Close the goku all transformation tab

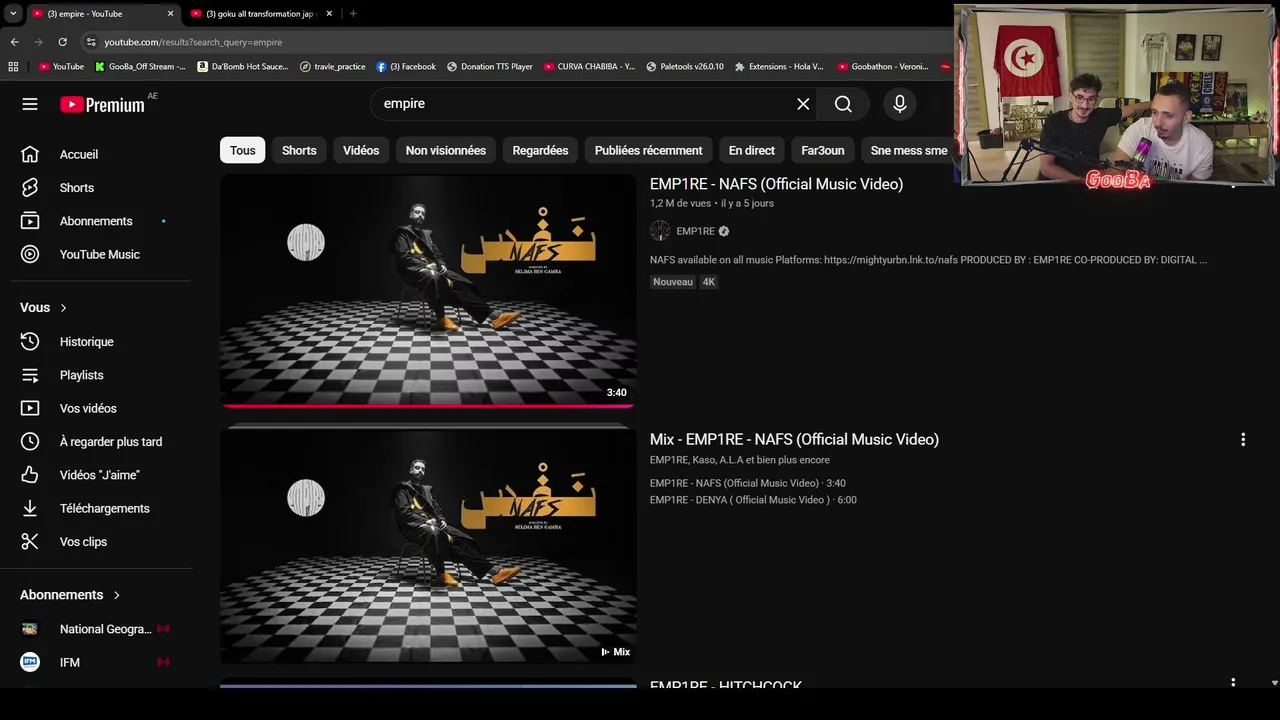[x=329, y=14]
